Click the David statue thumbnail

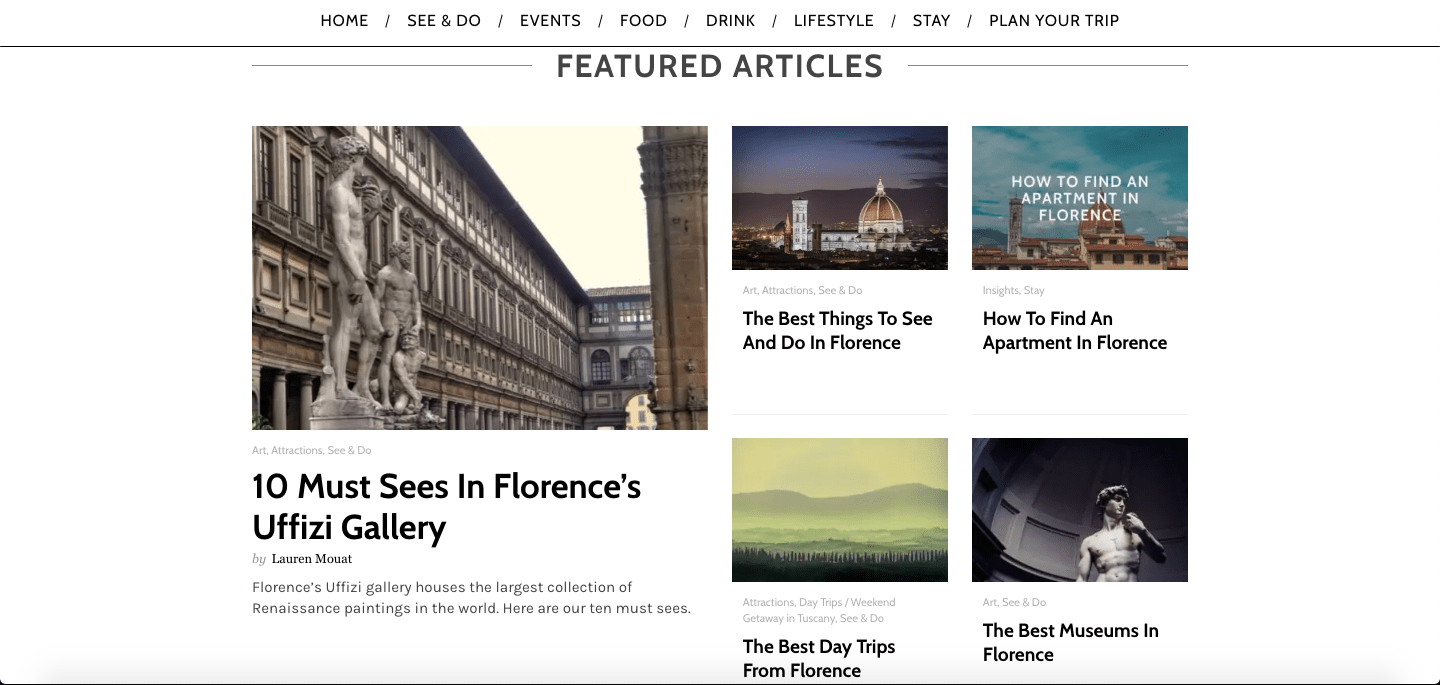(x=1079, y=509)
